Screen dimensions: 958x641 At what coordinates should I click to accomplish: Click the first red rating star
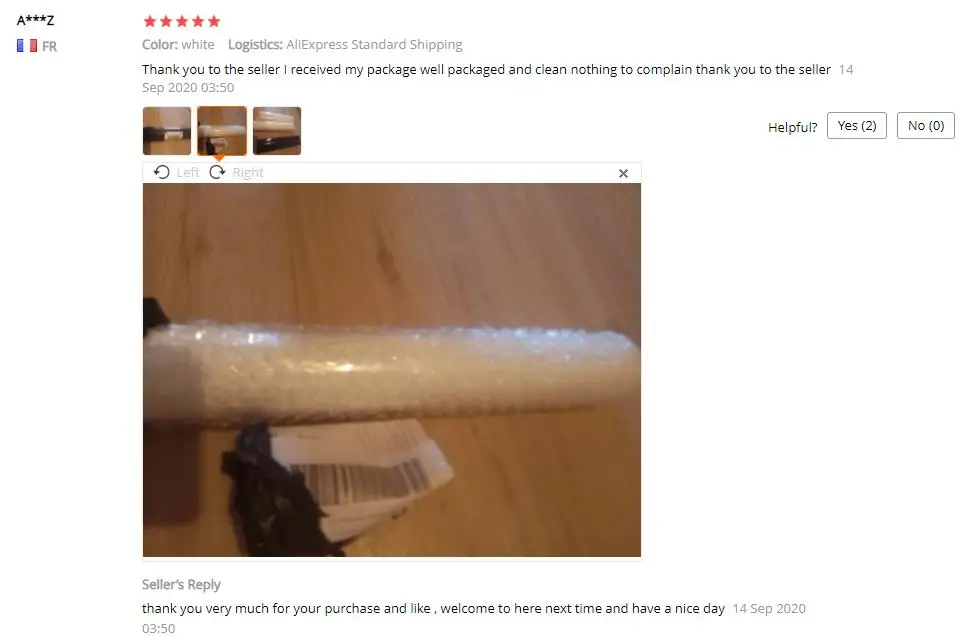pyautogui.click(x=150, y=21)
